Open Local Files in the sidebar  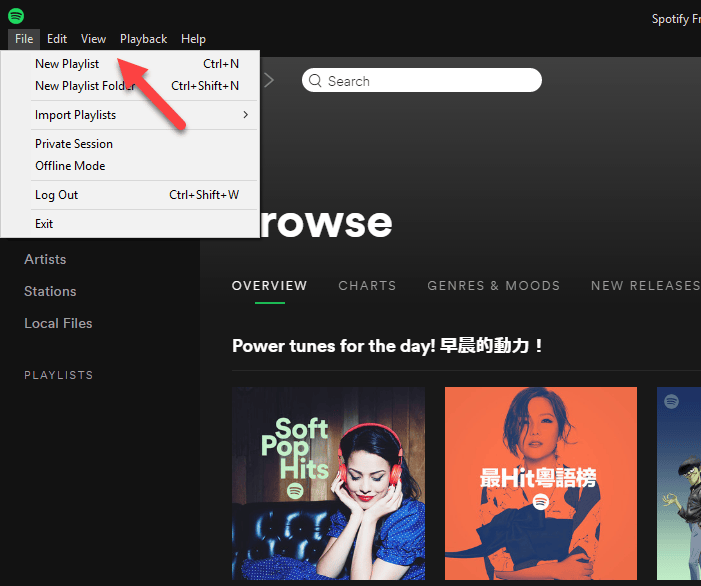58,324
